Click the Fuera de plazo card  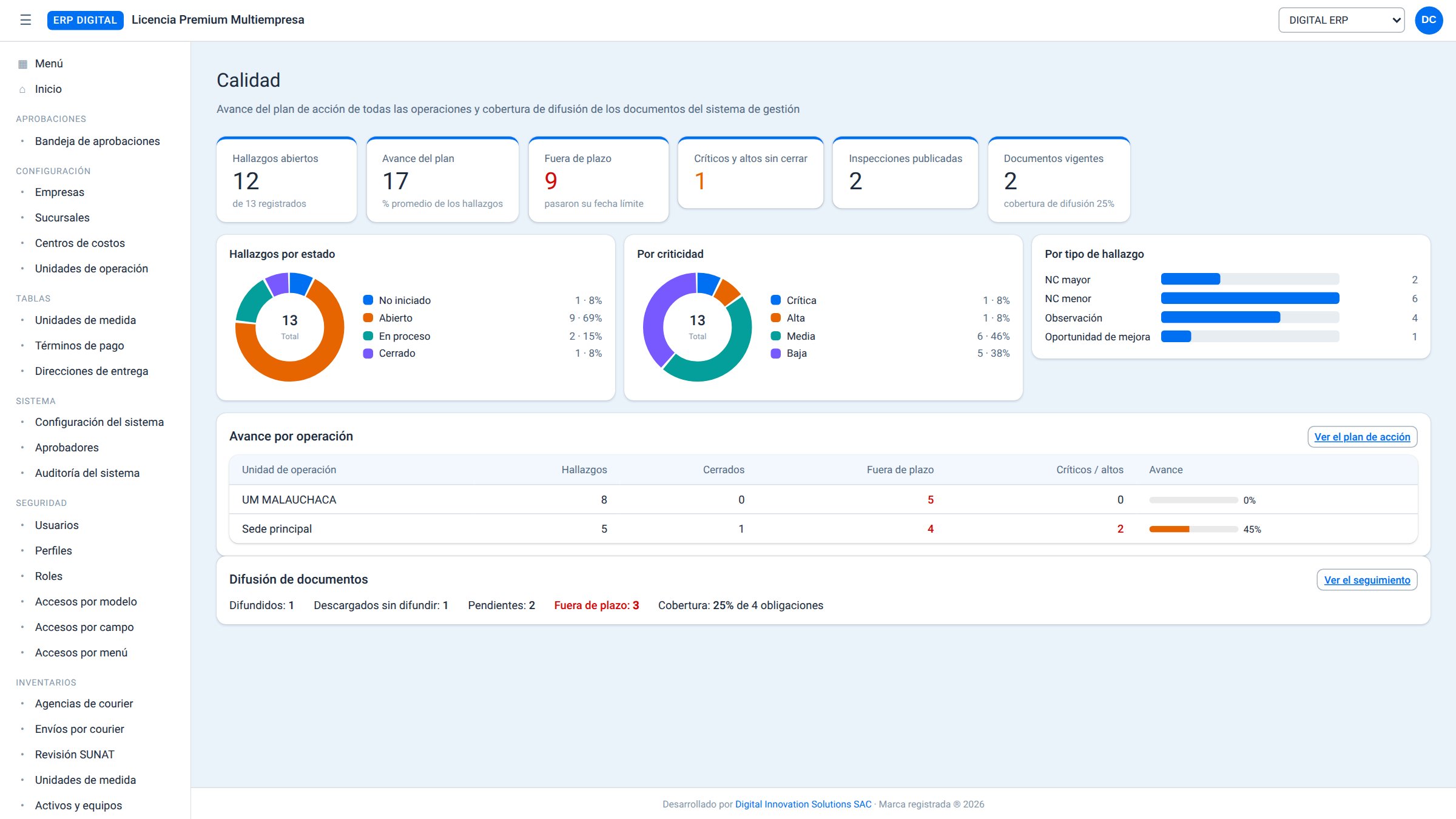[598, 180]
